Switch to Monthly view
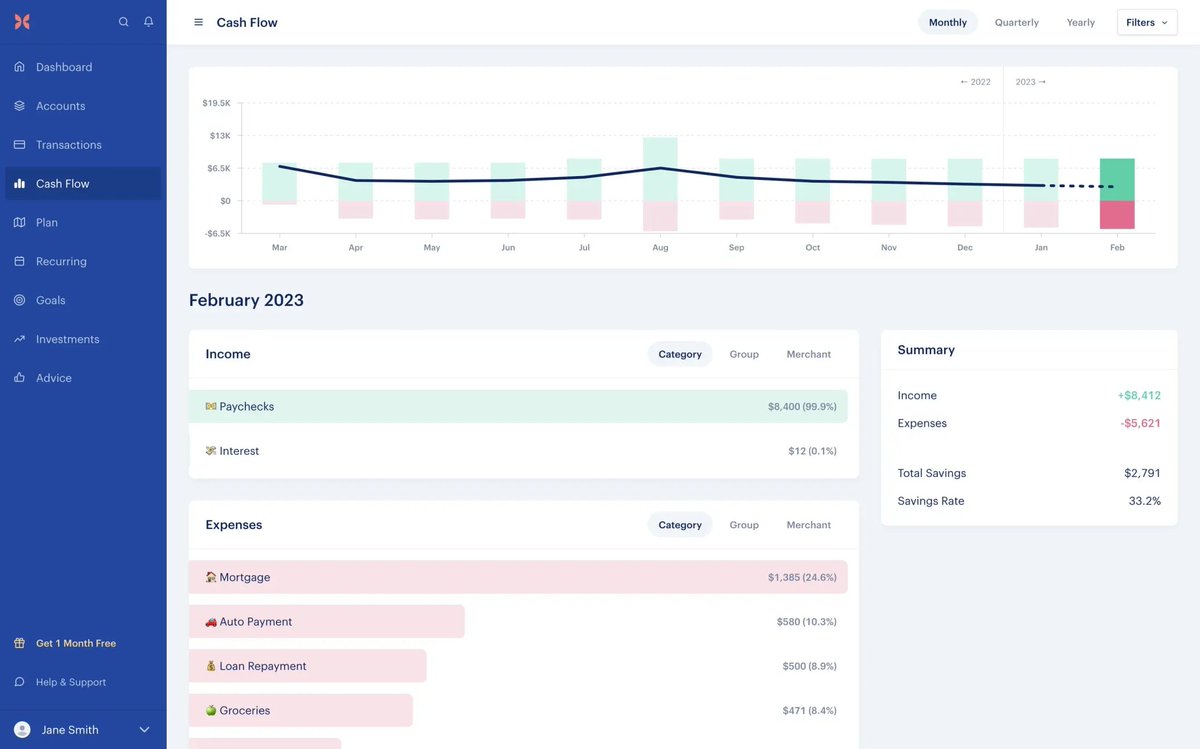 (948, 22)
